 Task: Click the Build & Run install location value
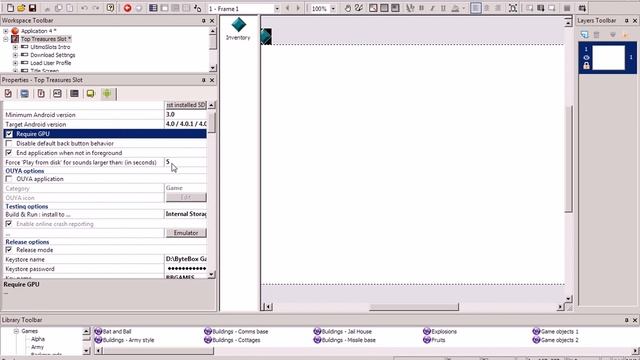[x=186, y=214]
